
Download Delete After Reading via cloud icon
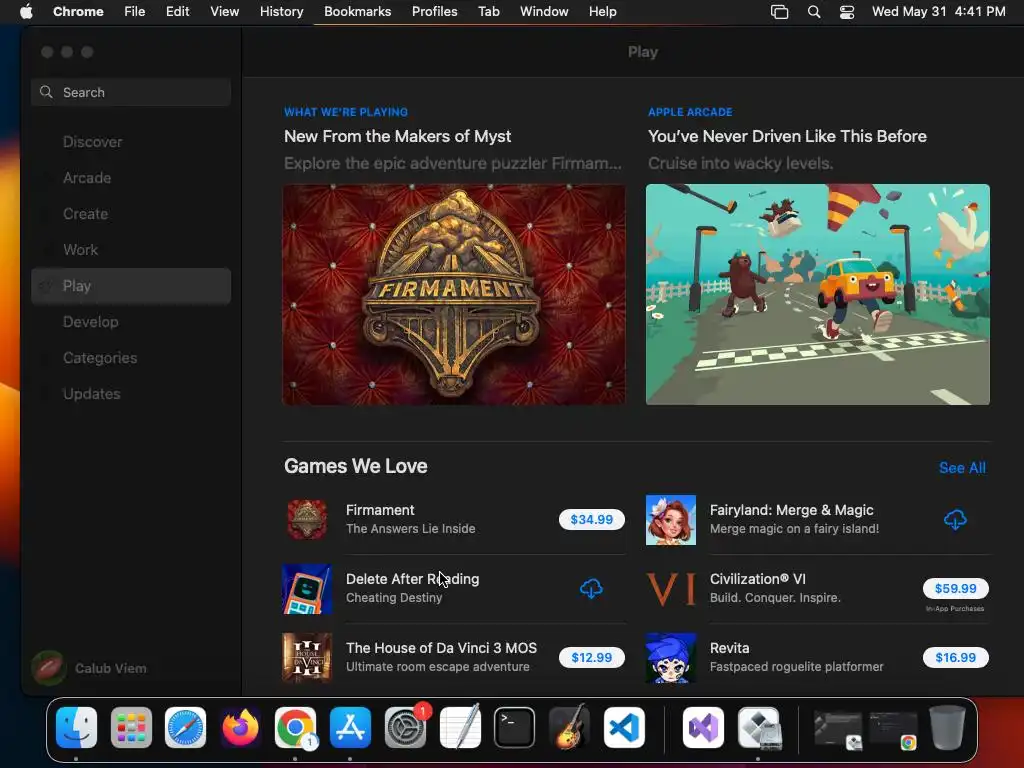click(x=591, y=588)
